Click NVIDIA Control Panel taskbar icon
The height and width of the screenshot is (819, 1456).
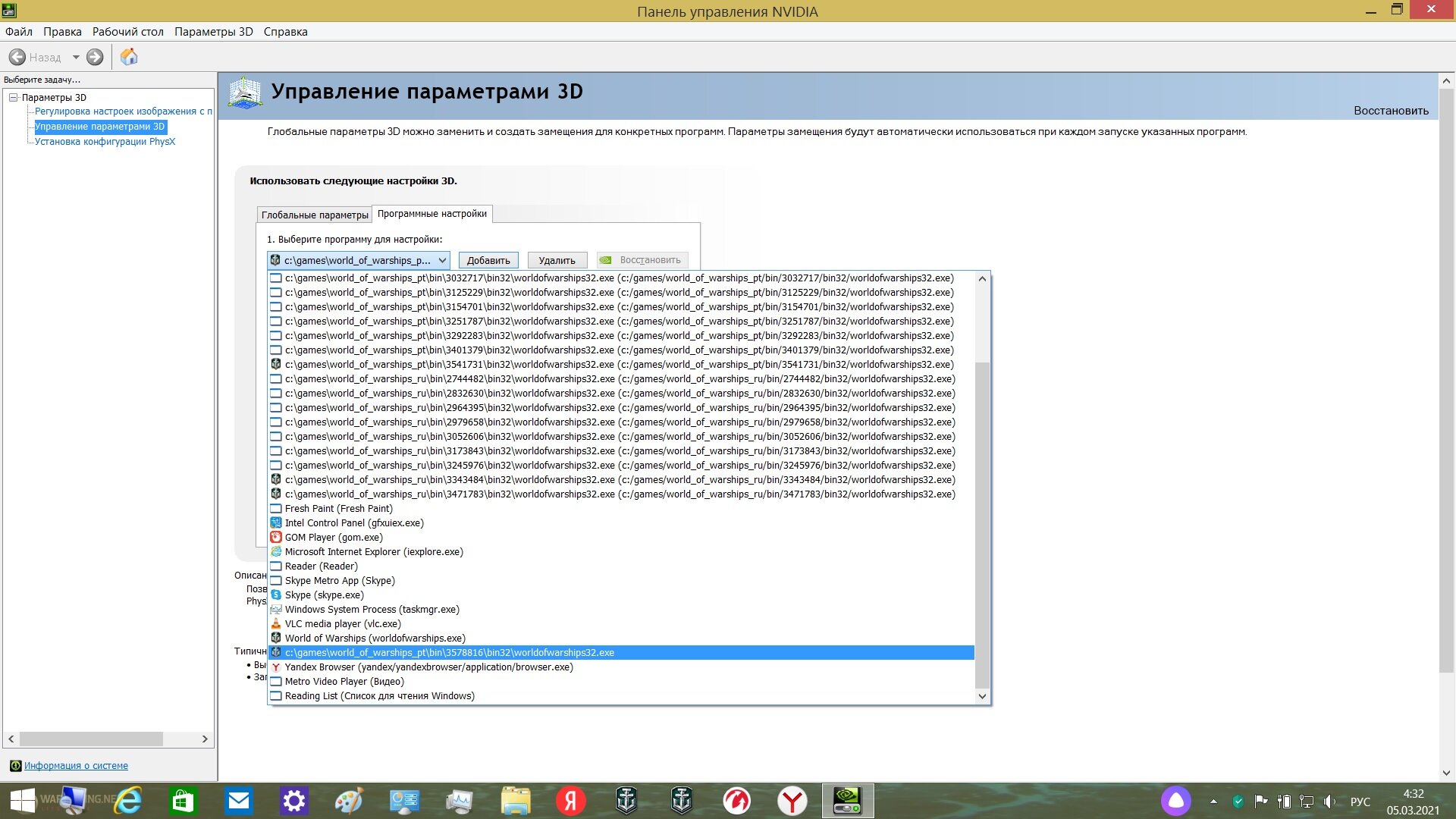848,801
